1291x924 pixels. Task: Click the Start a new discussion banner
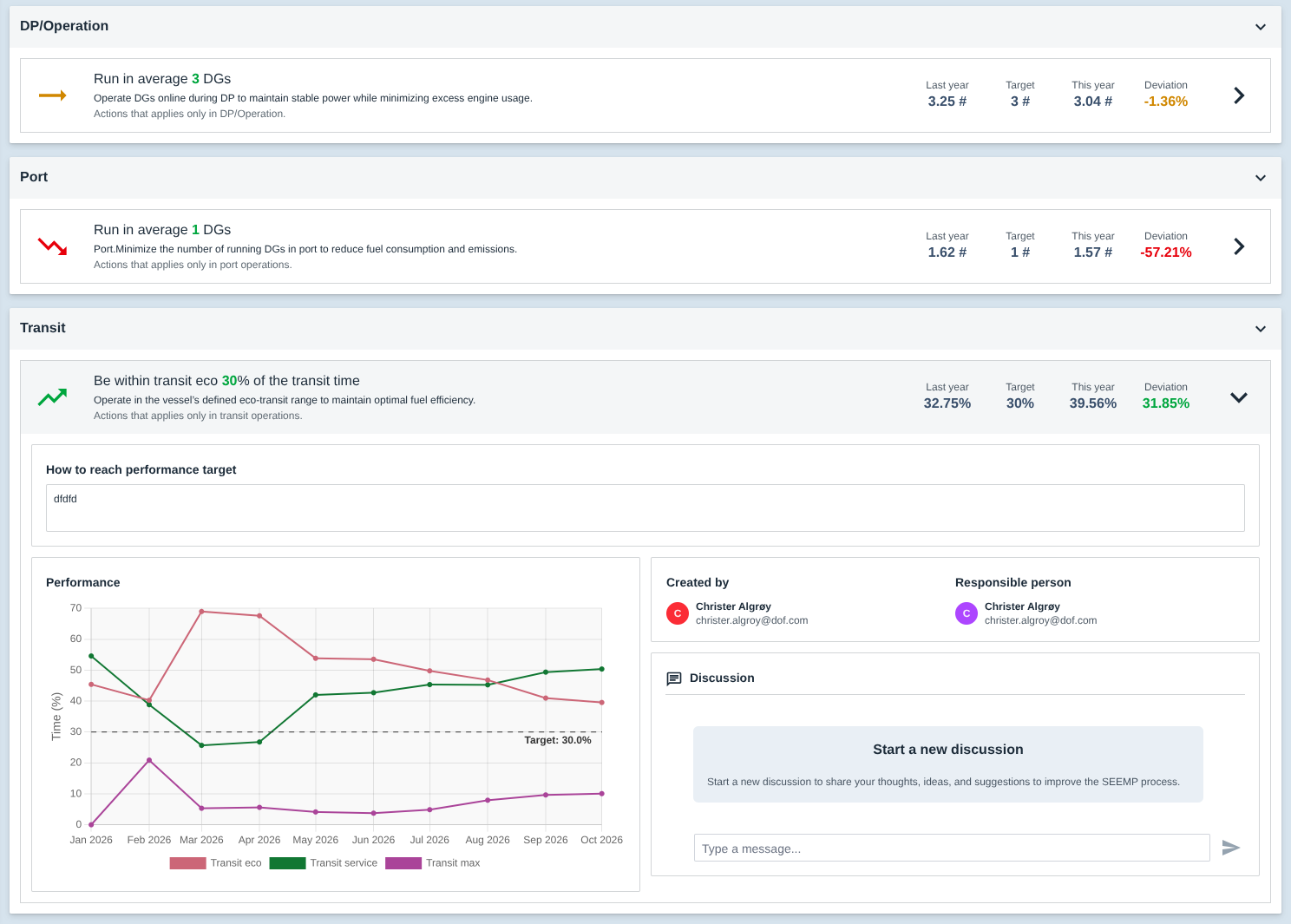click(x=948, y=764)
